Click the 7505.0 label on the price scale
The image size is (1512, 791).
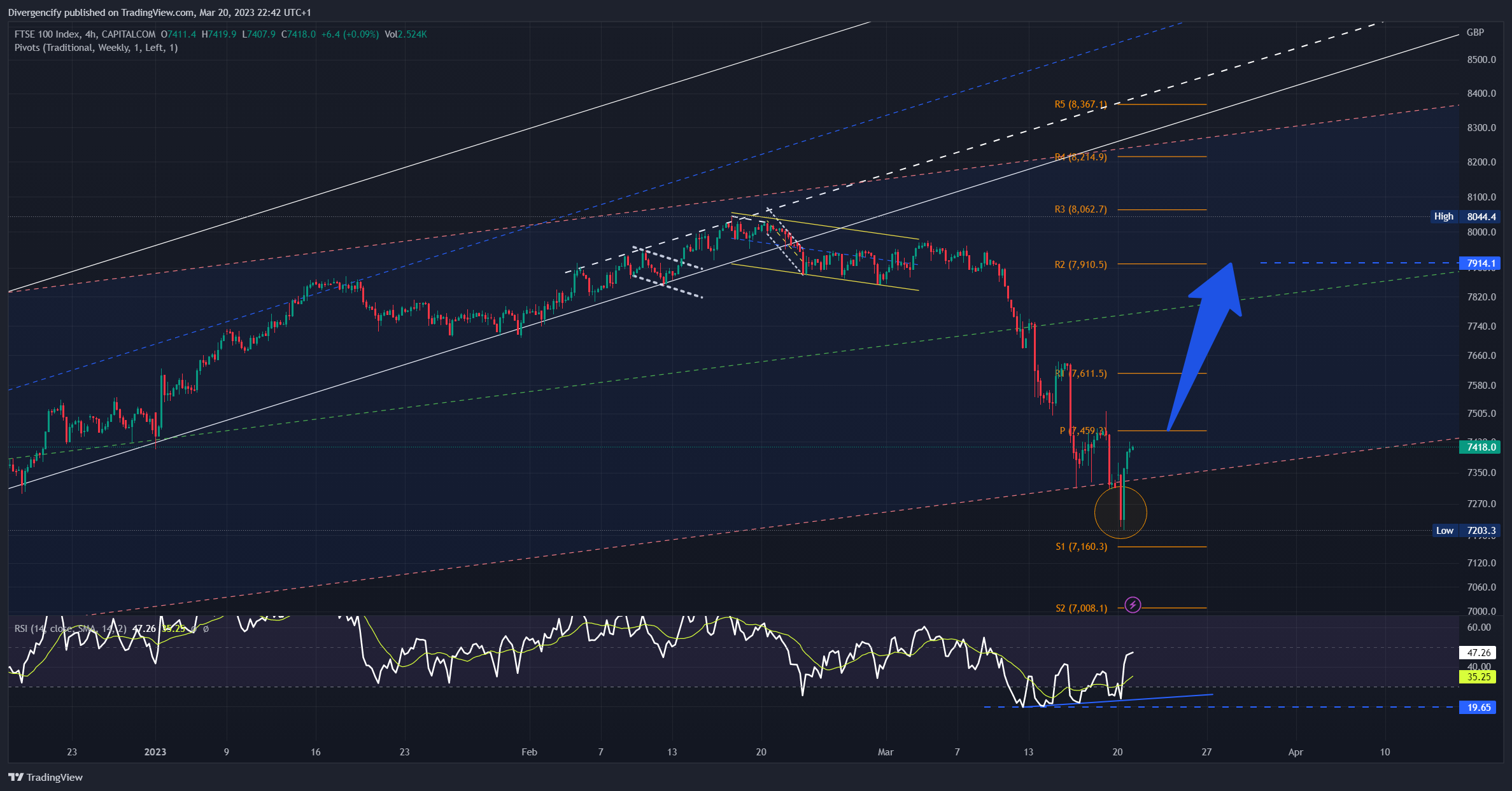point(1481,414)
